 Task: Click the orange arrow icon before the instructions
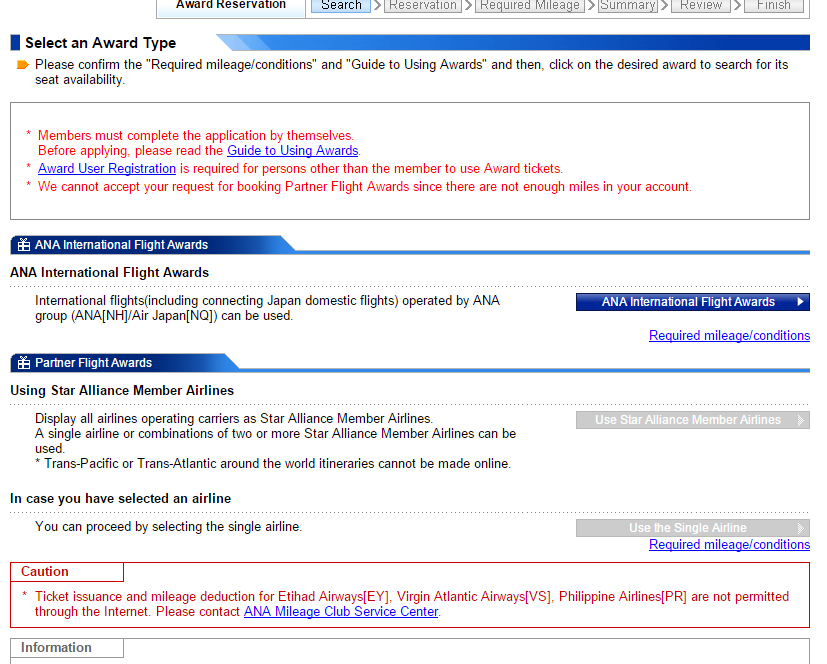(22, 65)
